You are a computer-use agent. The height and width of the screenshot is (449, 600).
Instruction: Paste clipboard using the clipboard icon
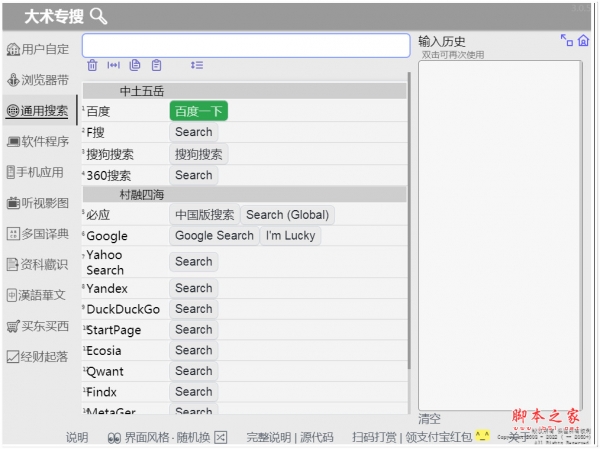pyautogui.click(x=156, y=65)
